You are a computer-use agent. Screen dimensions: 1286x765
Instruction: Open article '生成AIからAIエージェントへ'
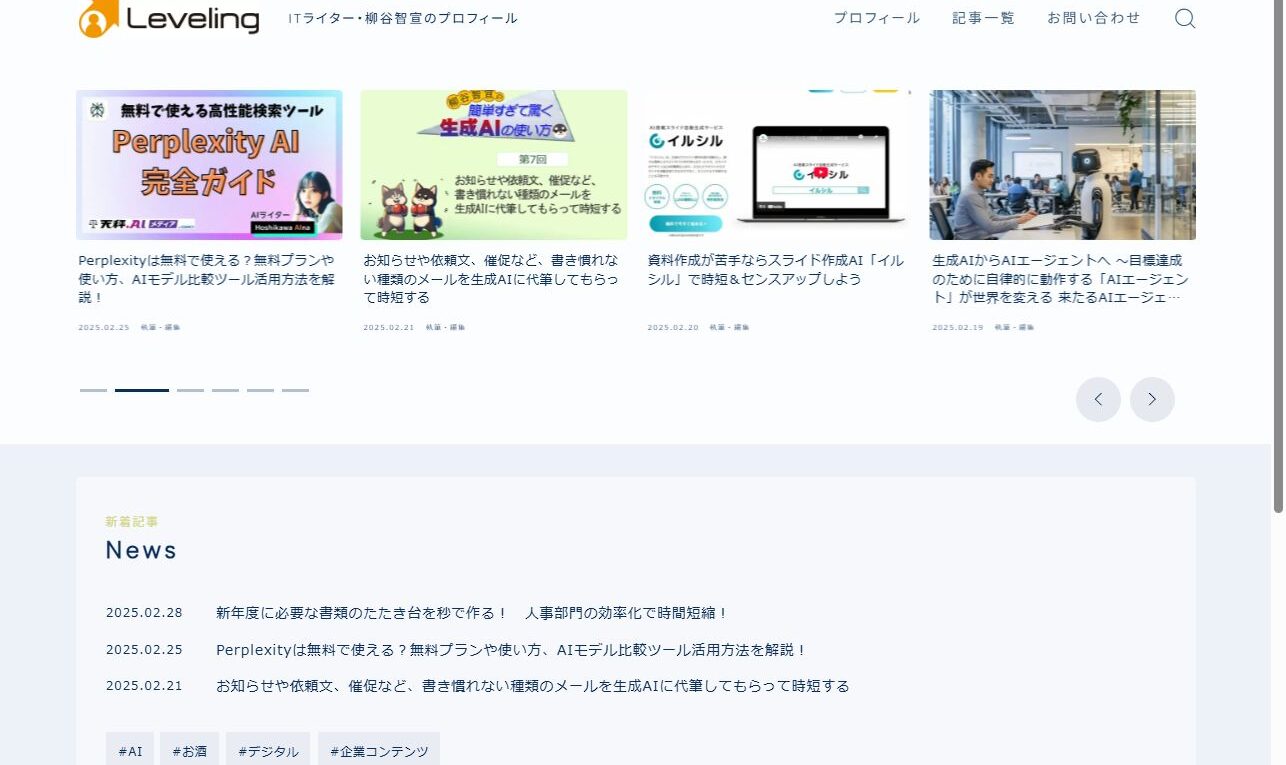tap(1061, 279)
